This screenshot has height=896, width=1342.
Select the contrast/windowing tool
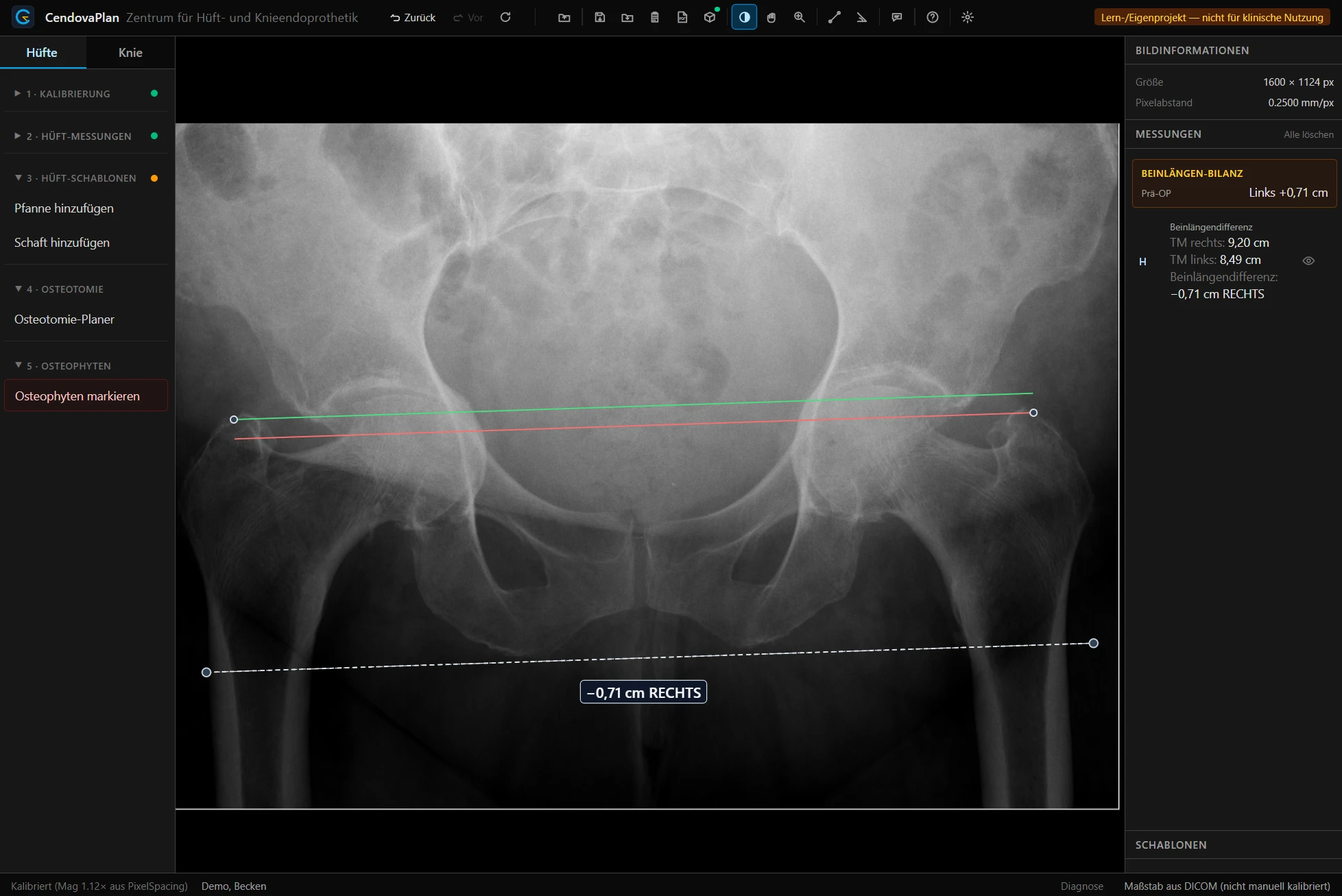click(744, 17)
